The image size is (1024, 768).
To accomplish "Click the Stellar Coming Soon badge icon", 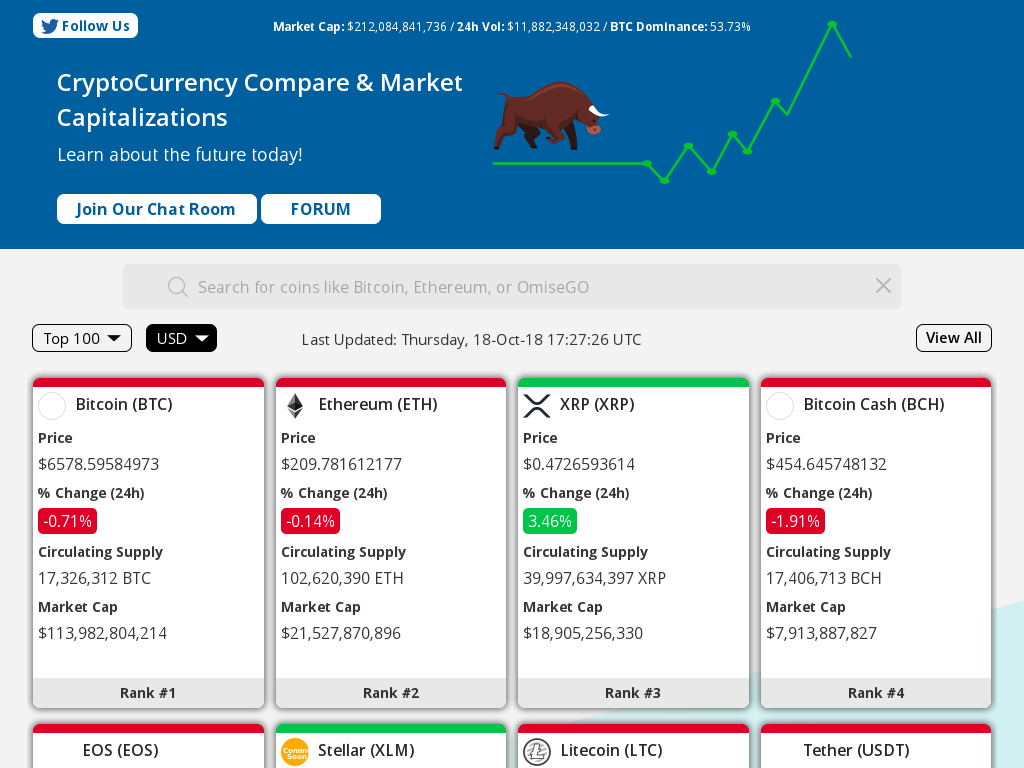I will [x=295, y=751].
